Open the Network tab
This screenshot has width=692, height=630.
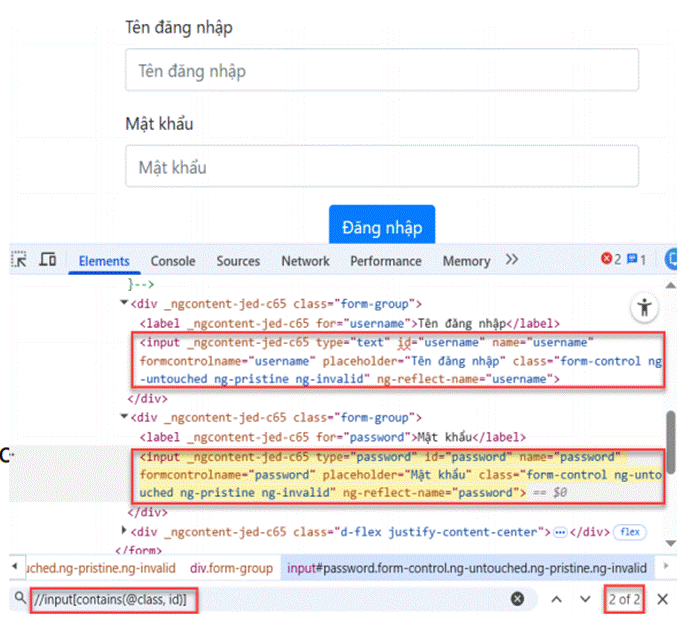(x=305, y=261)
